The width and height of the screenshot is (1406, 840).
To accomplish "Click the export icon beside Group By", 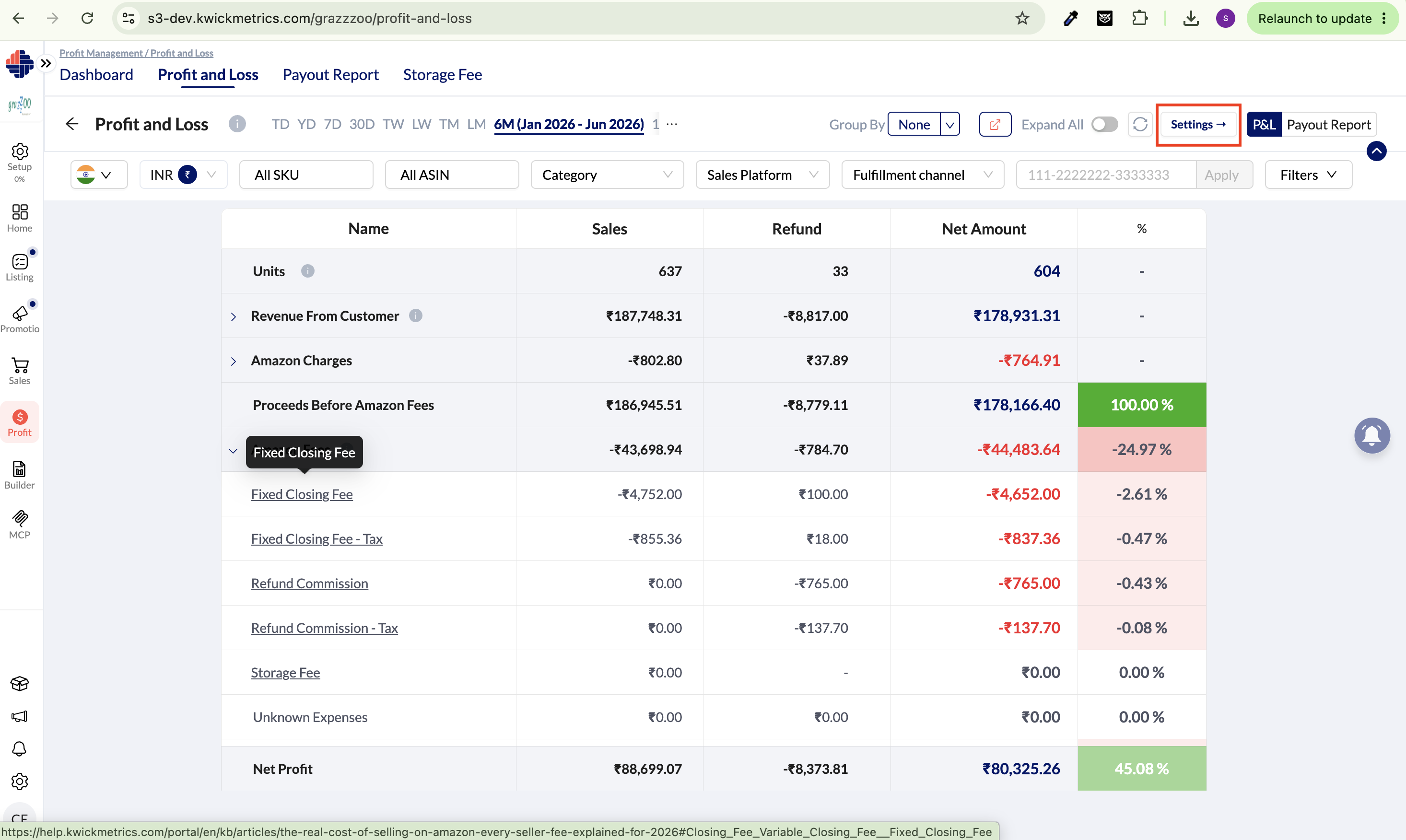I will click(x=995, y=125).
